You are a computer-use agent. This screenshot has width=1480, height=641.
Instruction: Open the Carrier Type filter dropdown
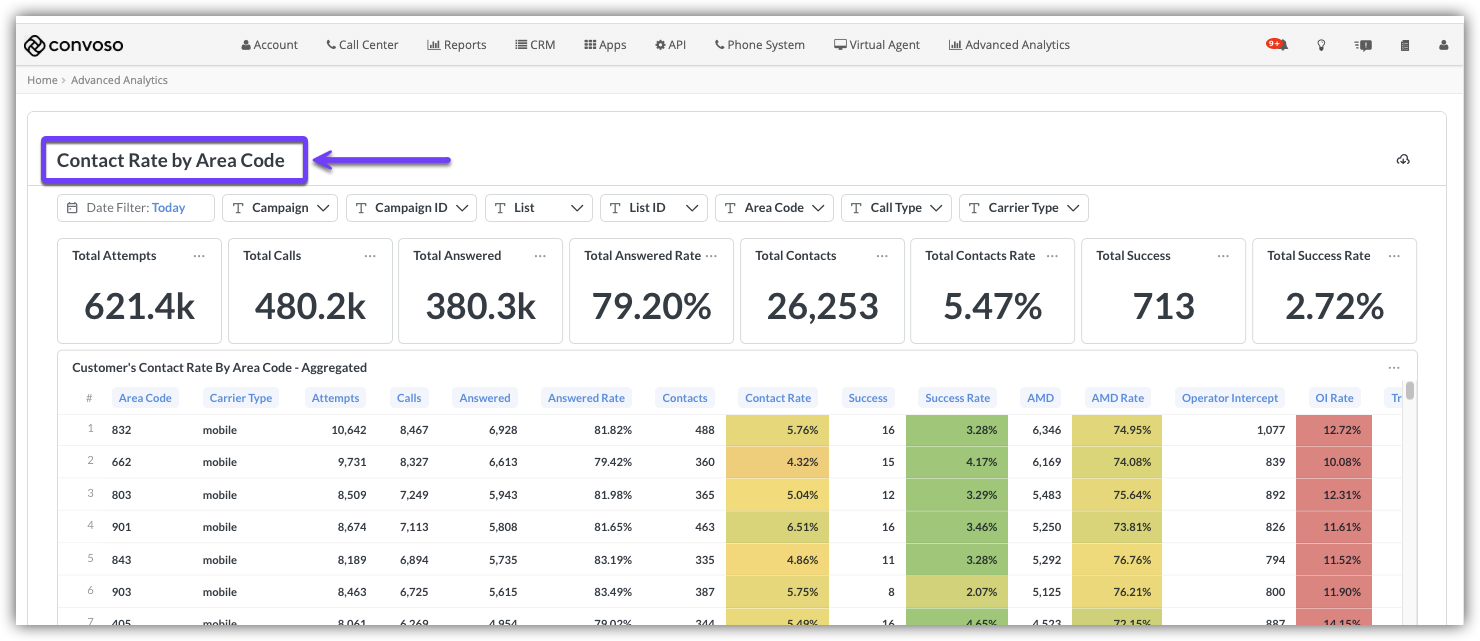coord(1023,208)
